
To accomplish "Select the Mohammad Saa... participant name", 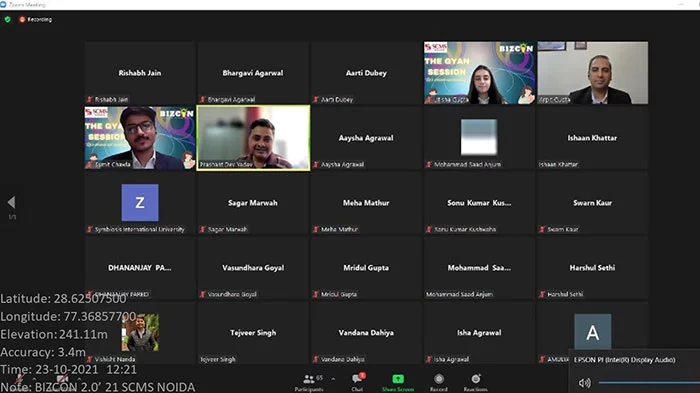I will (x=479, y=268).
